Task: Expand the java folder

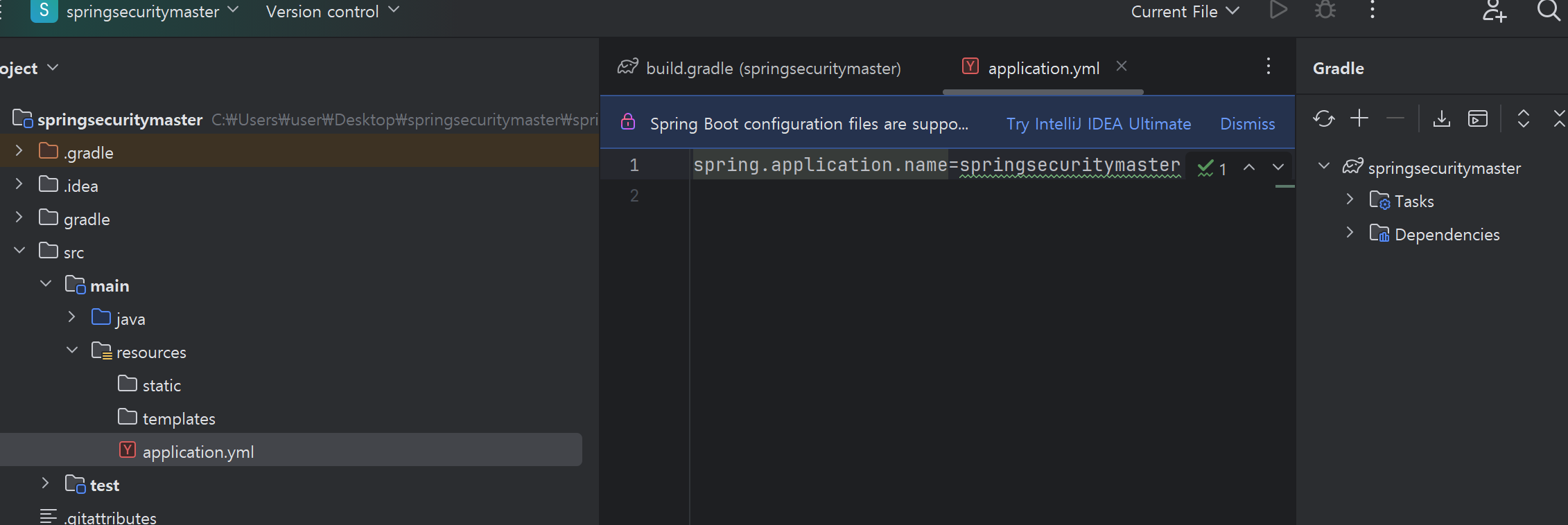Action: (x=72, y=317)
